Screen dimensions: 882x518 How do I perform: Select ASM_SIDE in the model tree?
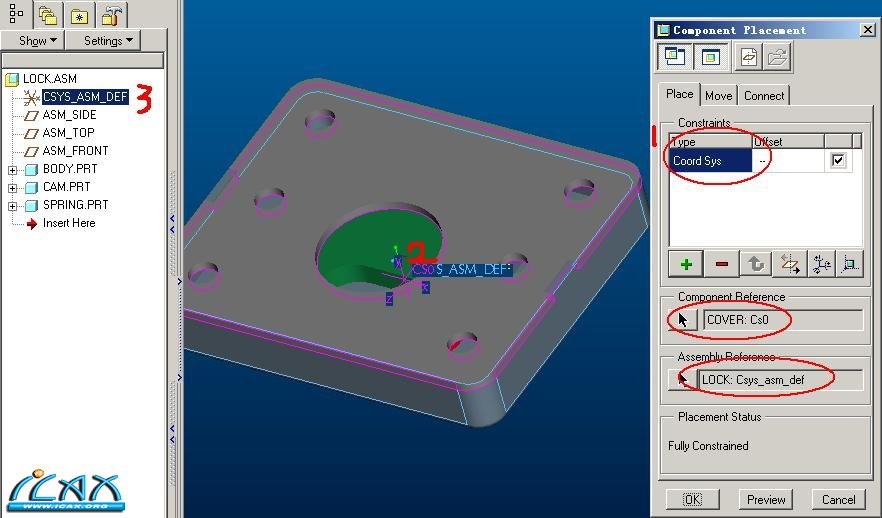pyautogui.click(x=69, y=115)
